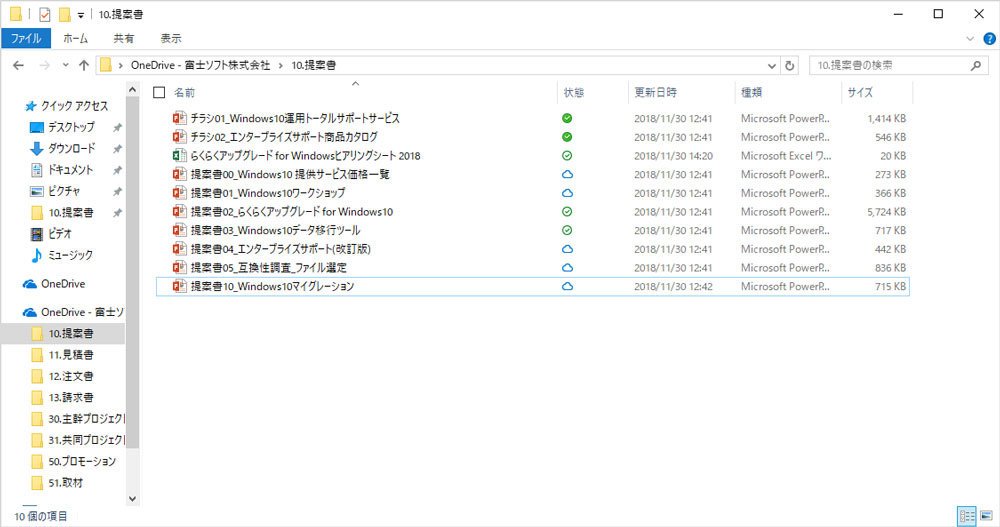1000x527 pixels.
Task: Open ドキュメント in navigation pane
Action: pyautogui.click(x=70, y=170)
